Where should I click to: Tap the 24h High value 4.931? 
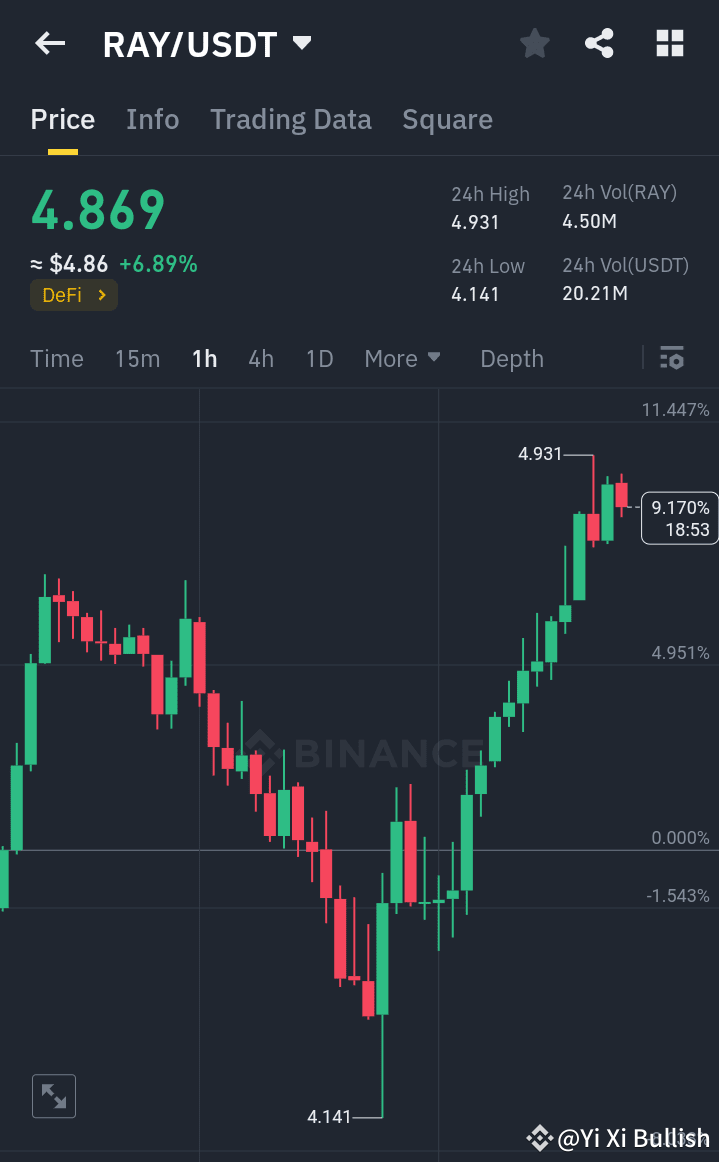coord(477,222)
